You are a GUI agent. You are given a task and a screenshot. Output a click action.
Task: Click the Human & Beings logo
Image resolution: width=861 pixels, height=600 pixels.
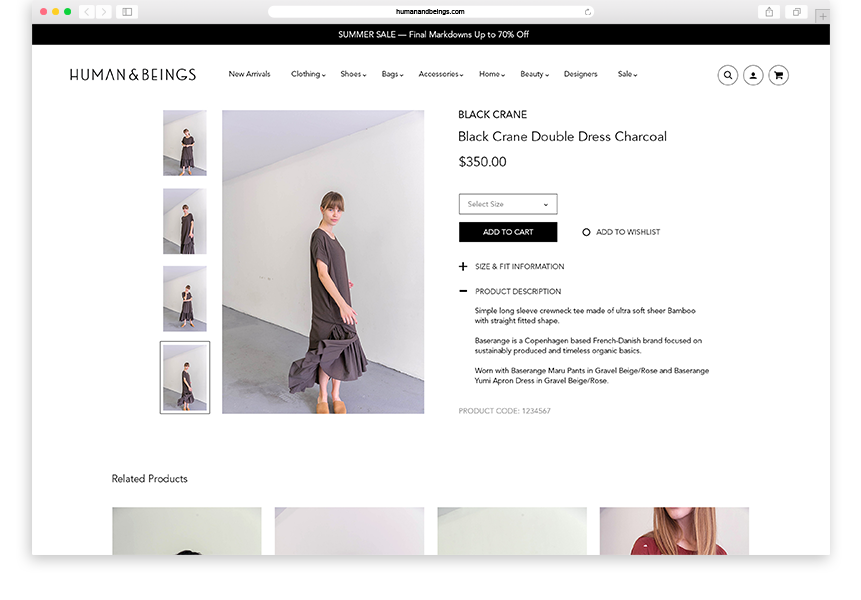pos(133,74)
